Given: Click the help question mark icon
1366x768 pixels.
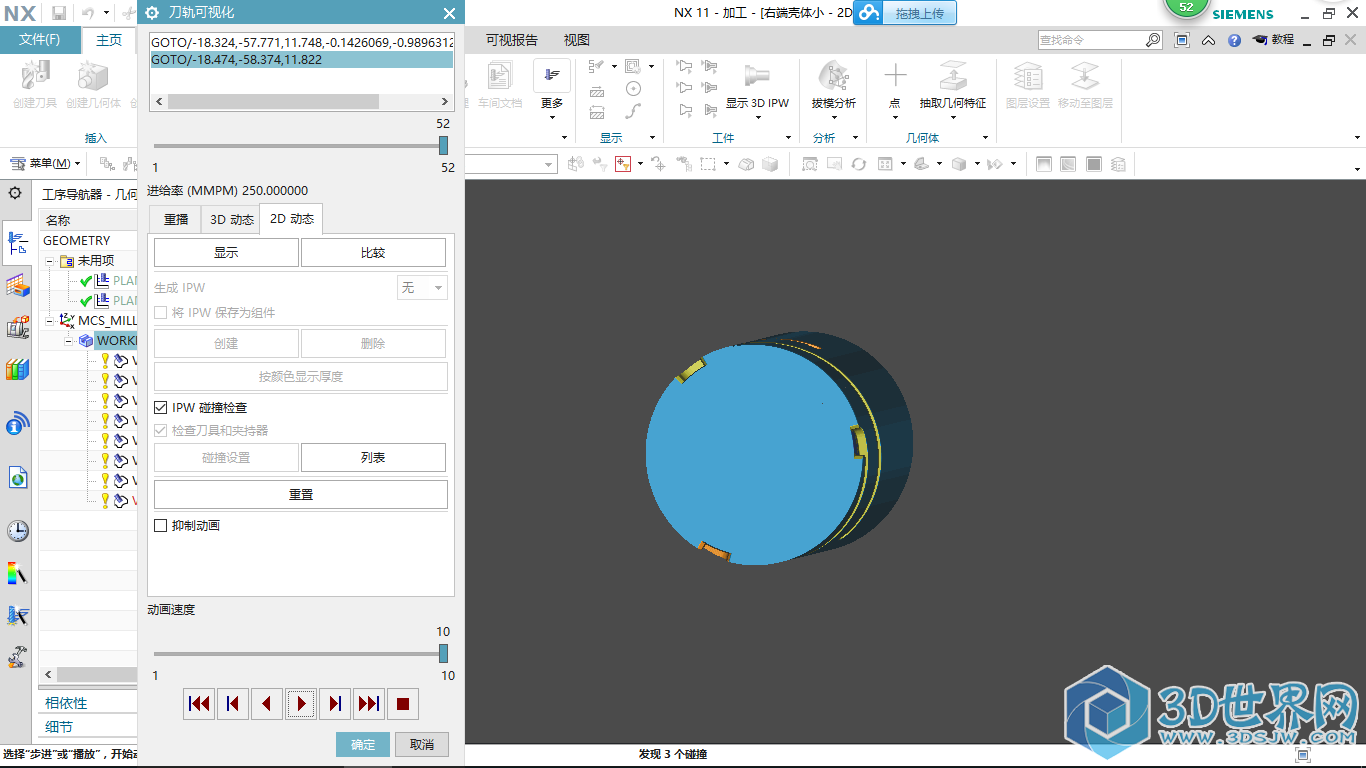Looking at the screenshot, I should pyautogui.click(x=1234, y=40).
